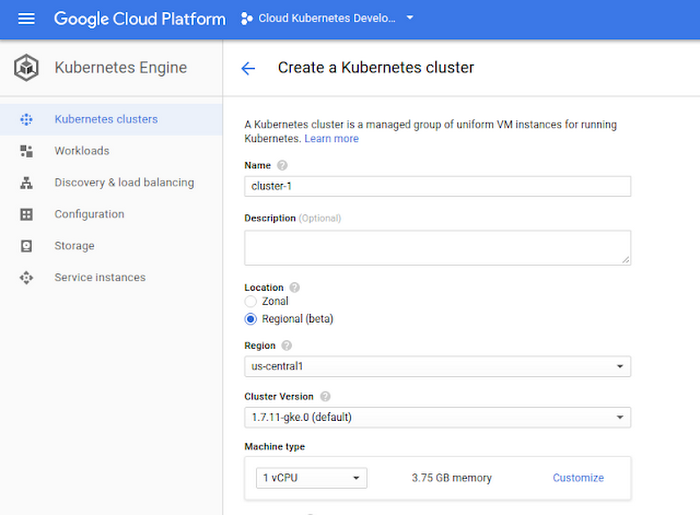The width and height of the screenshot is (700, 515).
Task: Click the Discovery & load balancing icon
Action: pos(26,183)
